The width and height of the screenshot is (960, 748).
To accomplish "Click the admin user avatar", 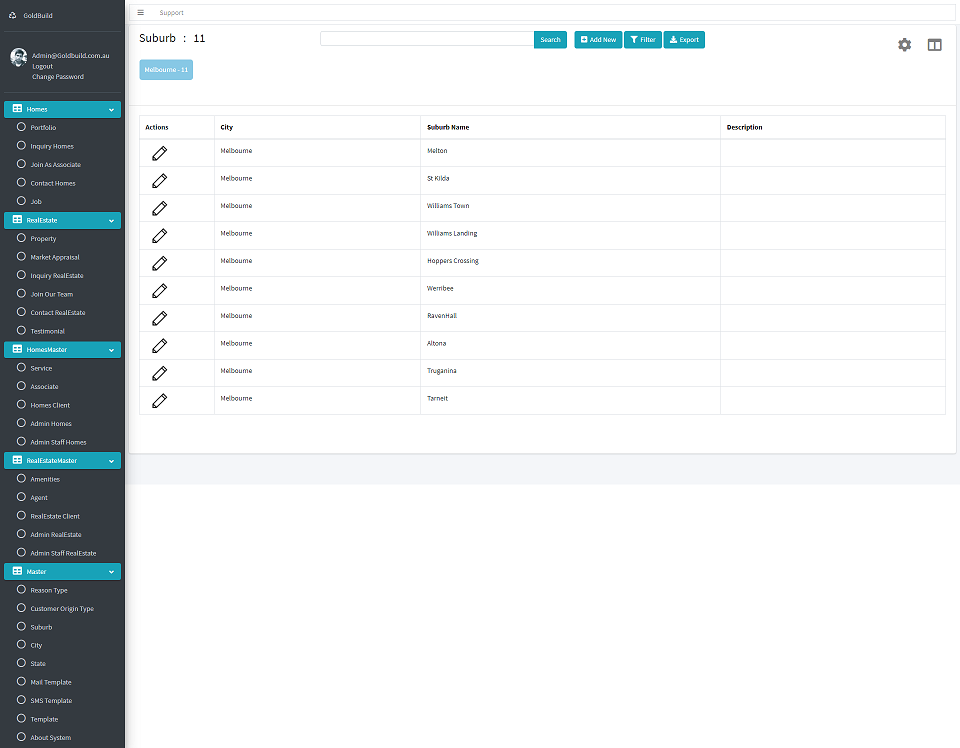I will [18, 57].
